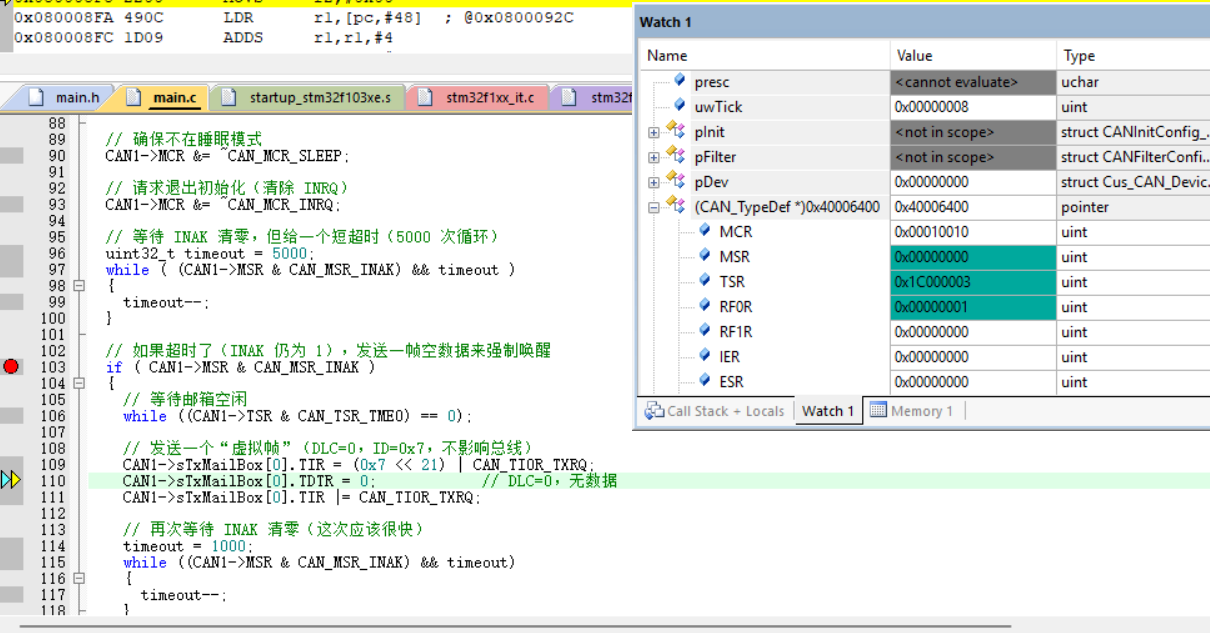
Task: Click the uwTick variable icon
Action: (679, 106)
